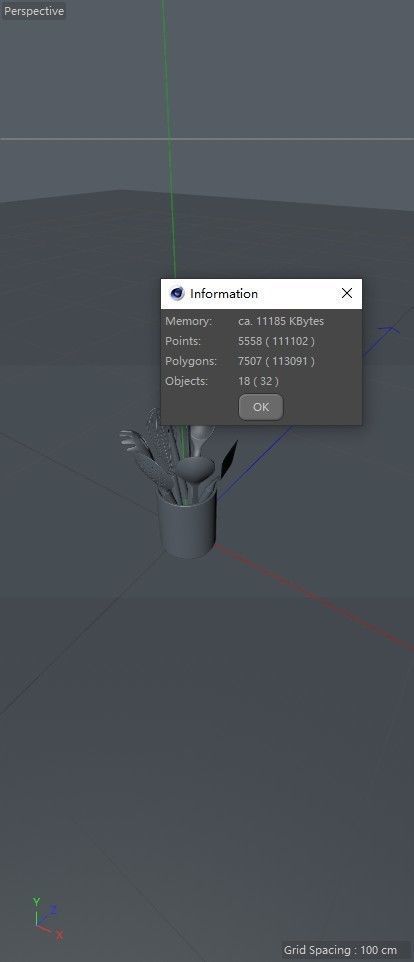Click the XYZ axis orientation gizmo

47,918
